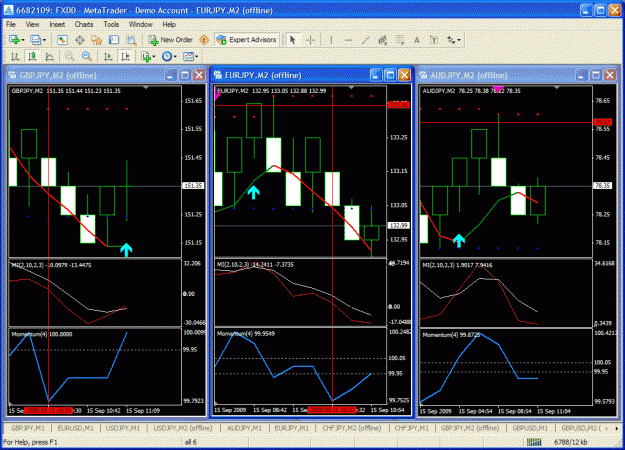The height and width of the screenshot is (450, 625).
Task: Open the Tools menu
Action: click(111, 24)
